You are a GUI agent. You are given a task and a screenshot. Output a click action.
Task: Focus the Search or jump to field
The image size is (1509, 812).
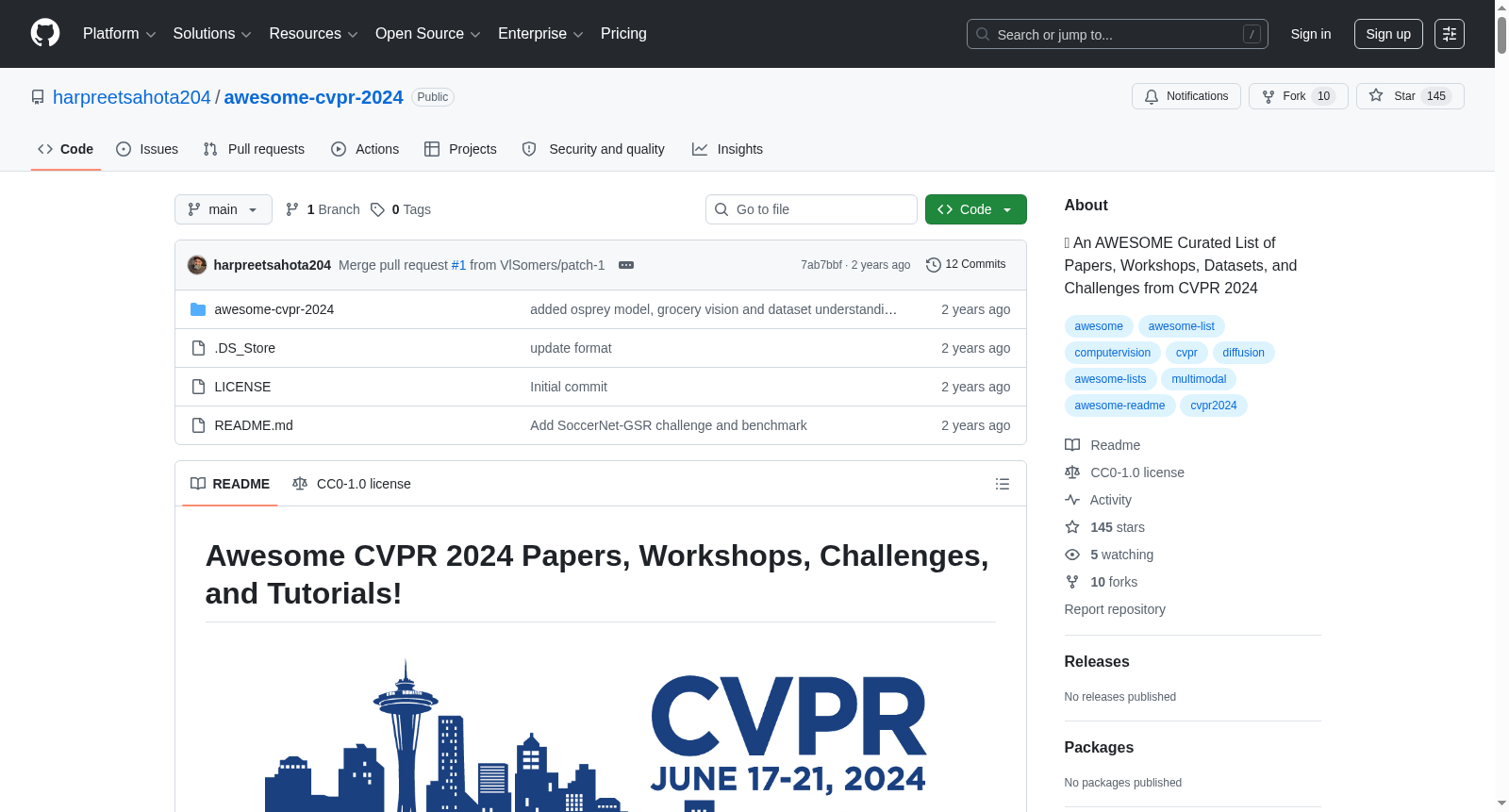coord(1118,34)
